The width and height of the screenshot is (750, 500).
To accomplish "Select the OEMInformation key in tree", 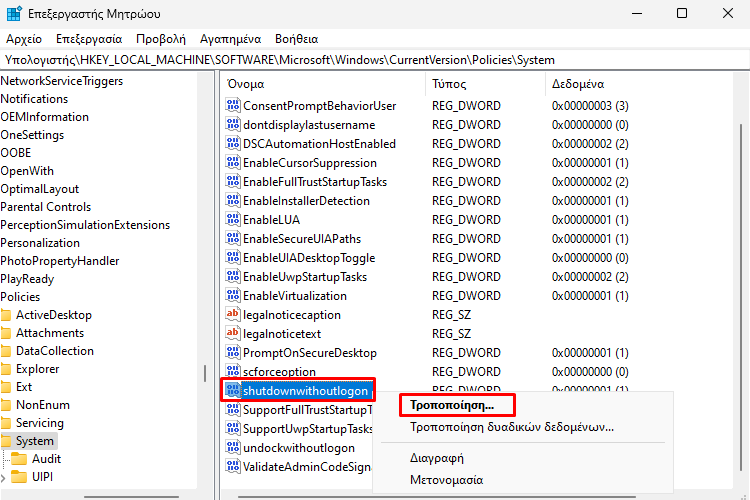I will [x=44, y=117].
